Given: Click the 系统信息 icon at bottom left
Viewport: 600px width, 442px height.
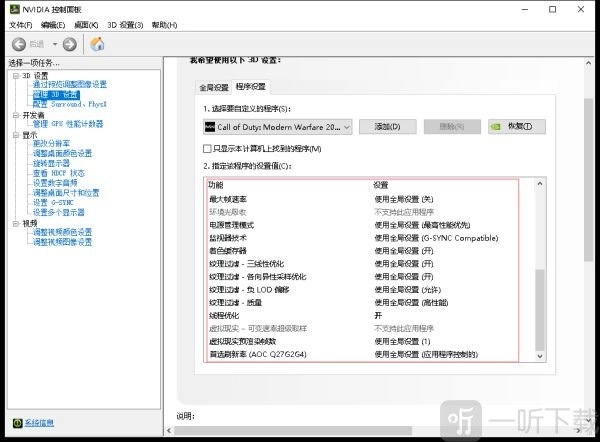Looking at the screenshot, I should click(x=17, y=423).
